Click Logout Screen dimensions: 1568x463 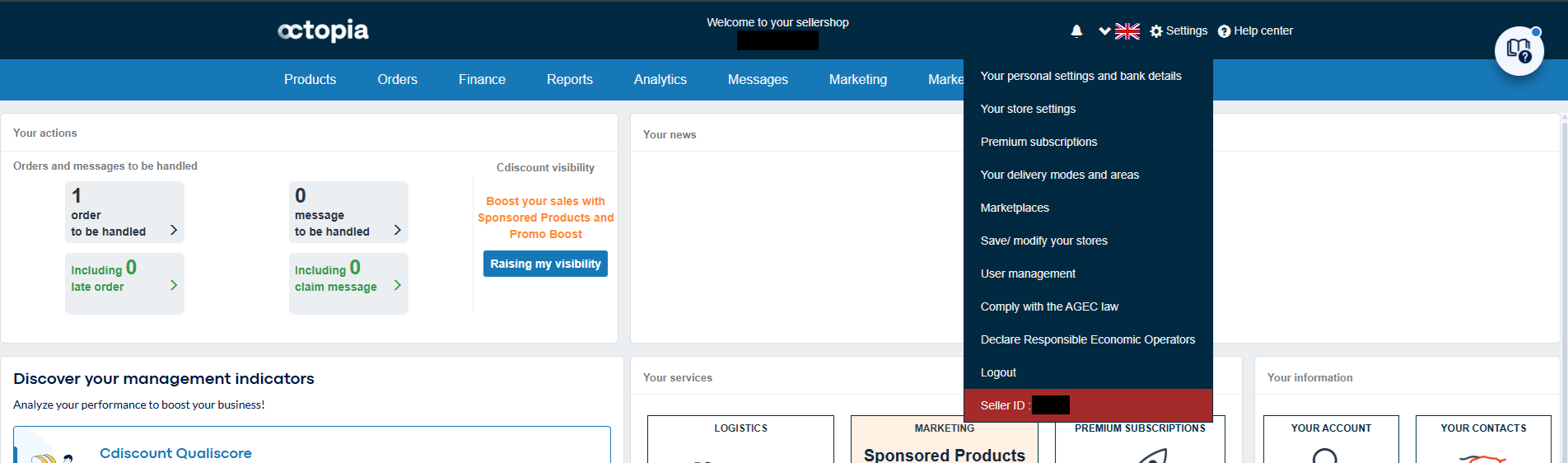point(1088,372)
